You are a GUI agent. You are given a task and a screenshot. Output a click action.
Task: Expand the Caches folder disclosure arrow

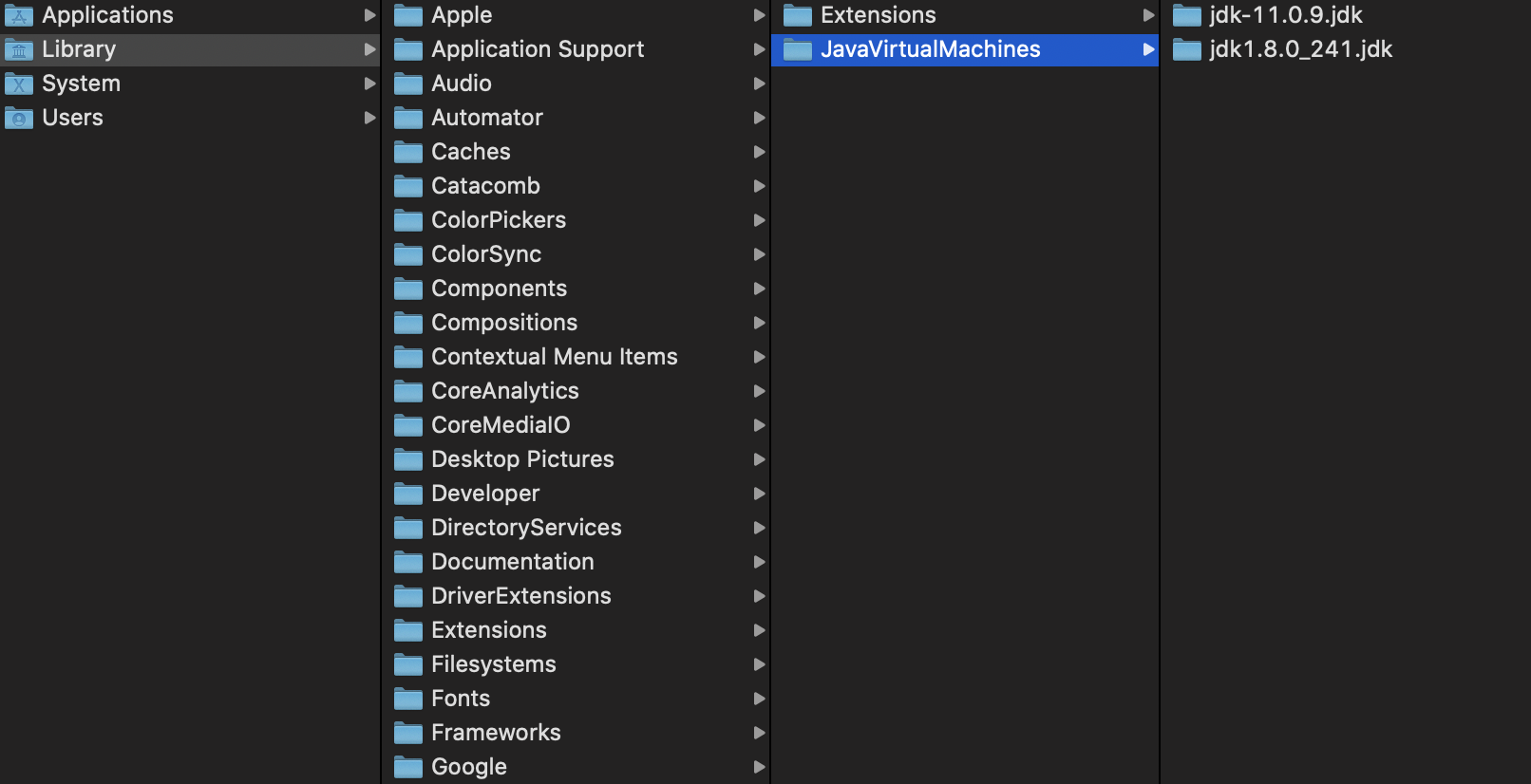758,152
